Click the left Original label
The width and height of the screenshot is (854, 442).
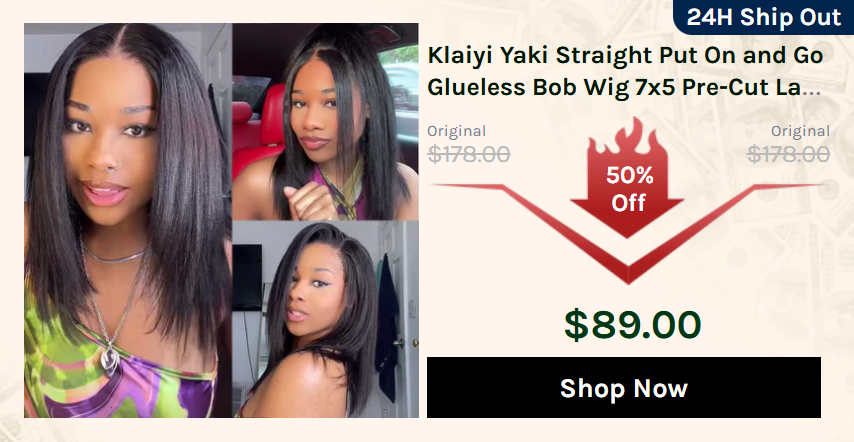456,131
